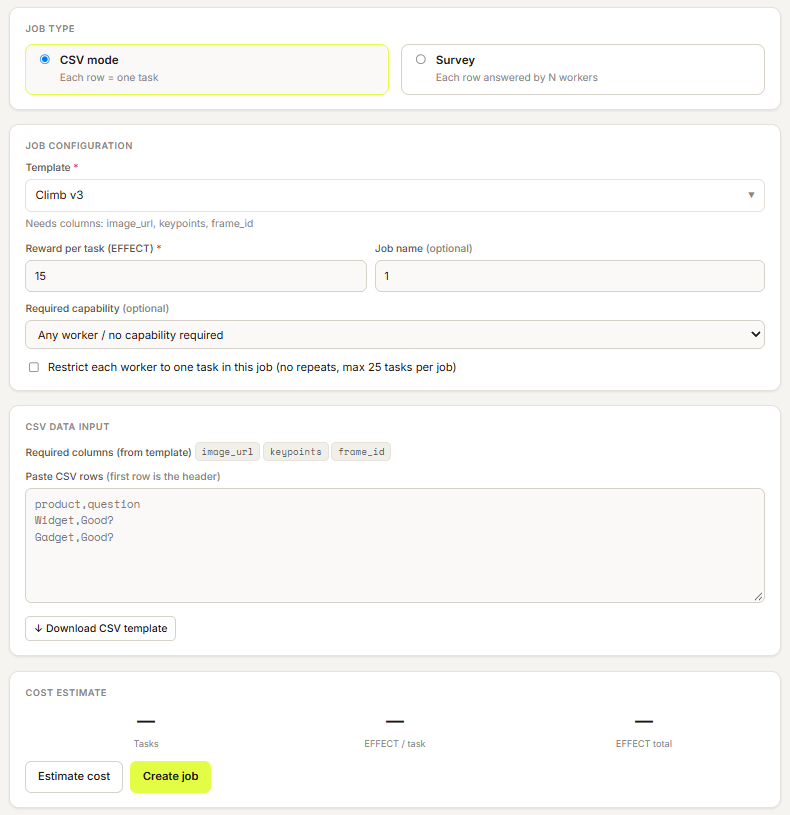790x815 pixels.
Task: Click inside the Paste CSV rows textarea
Action: 395,545
